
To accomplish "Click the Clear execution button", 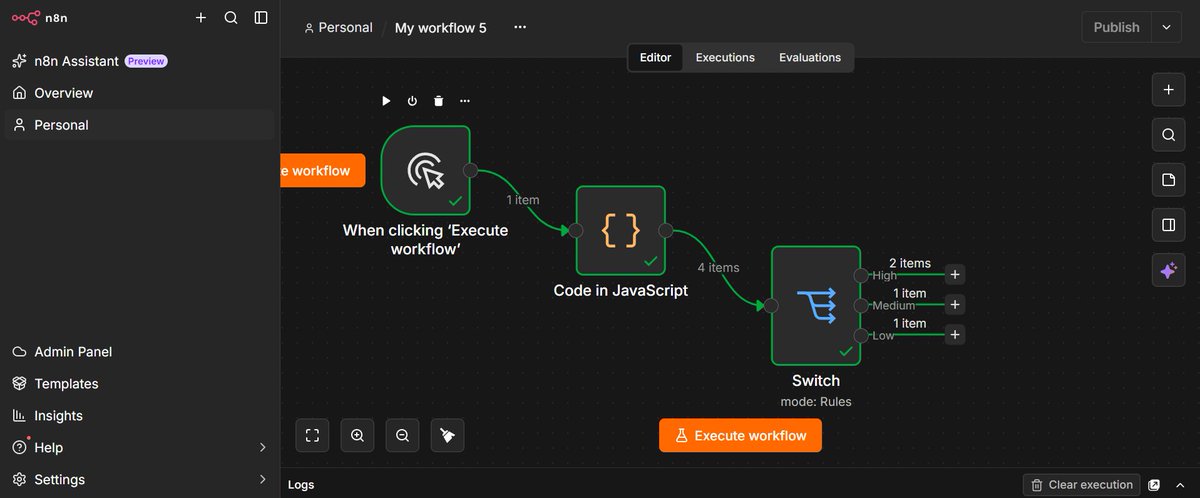I will 1082,485.
